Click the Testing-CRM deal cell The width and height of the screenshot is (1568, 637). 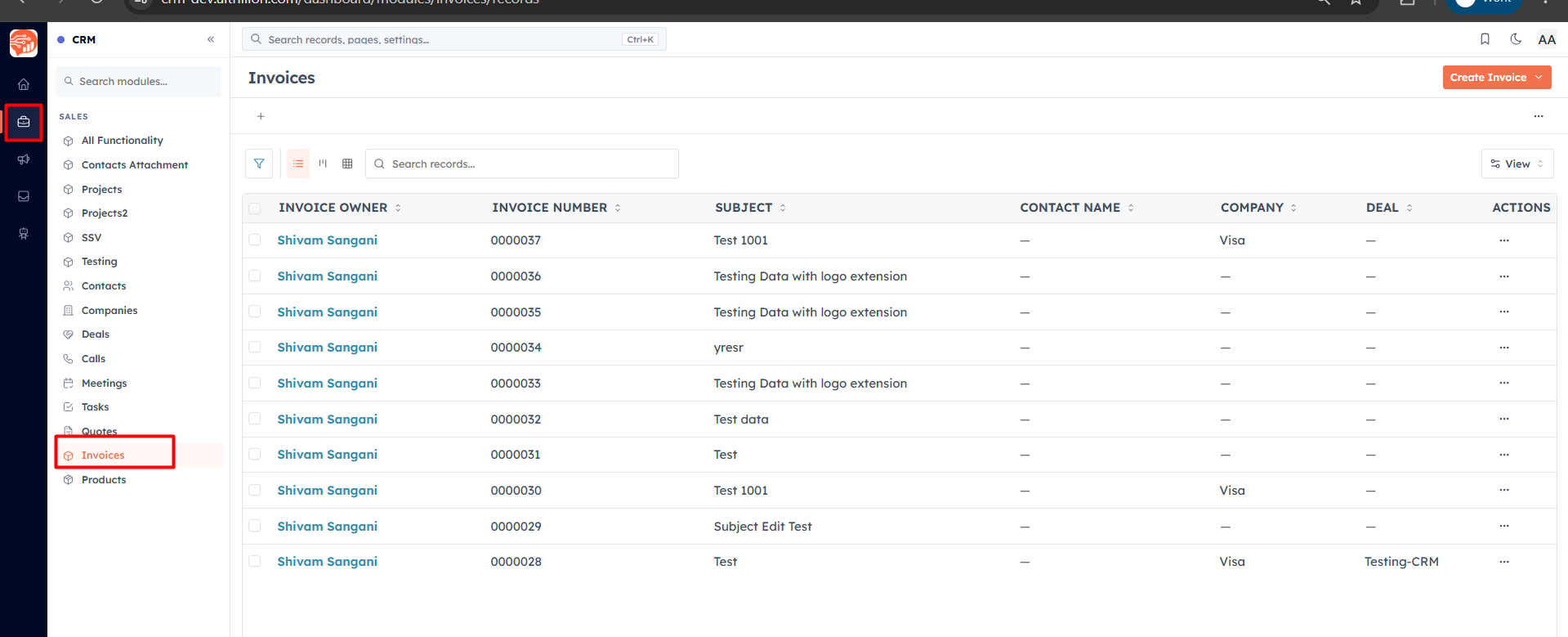1401,562
